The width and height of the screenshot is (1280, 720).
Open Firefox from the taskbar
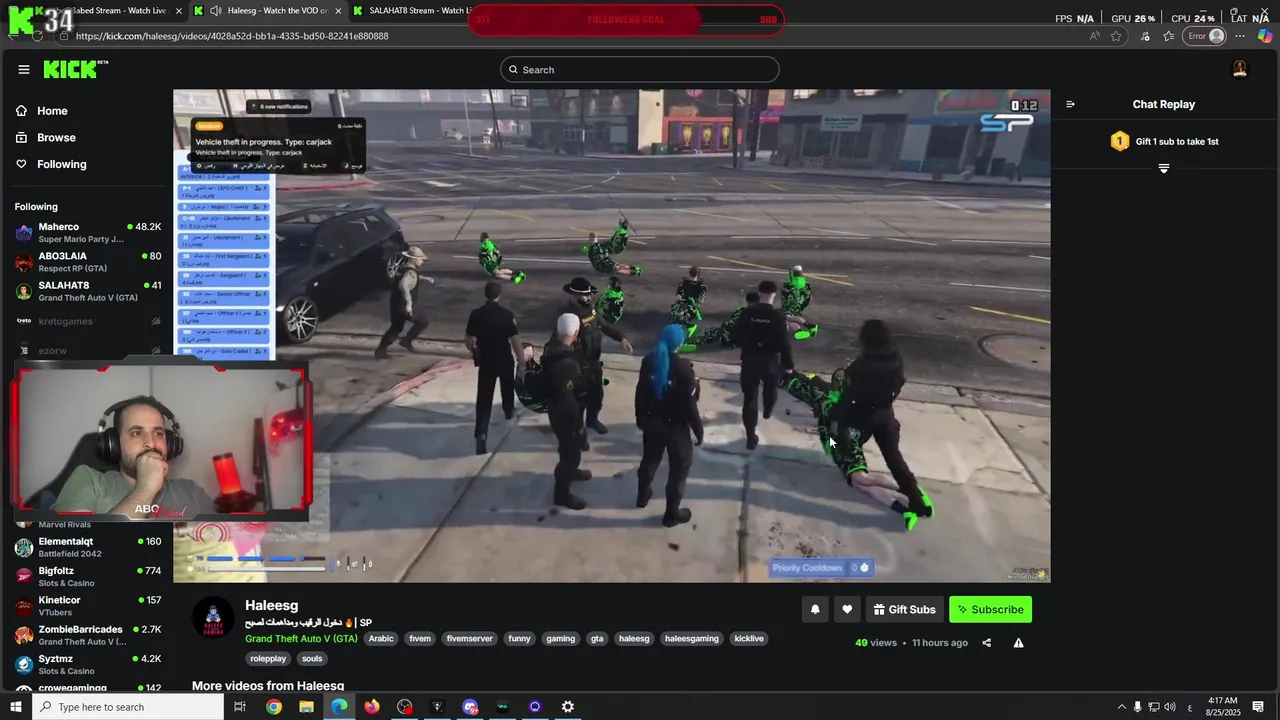click(x=372, y=707)
